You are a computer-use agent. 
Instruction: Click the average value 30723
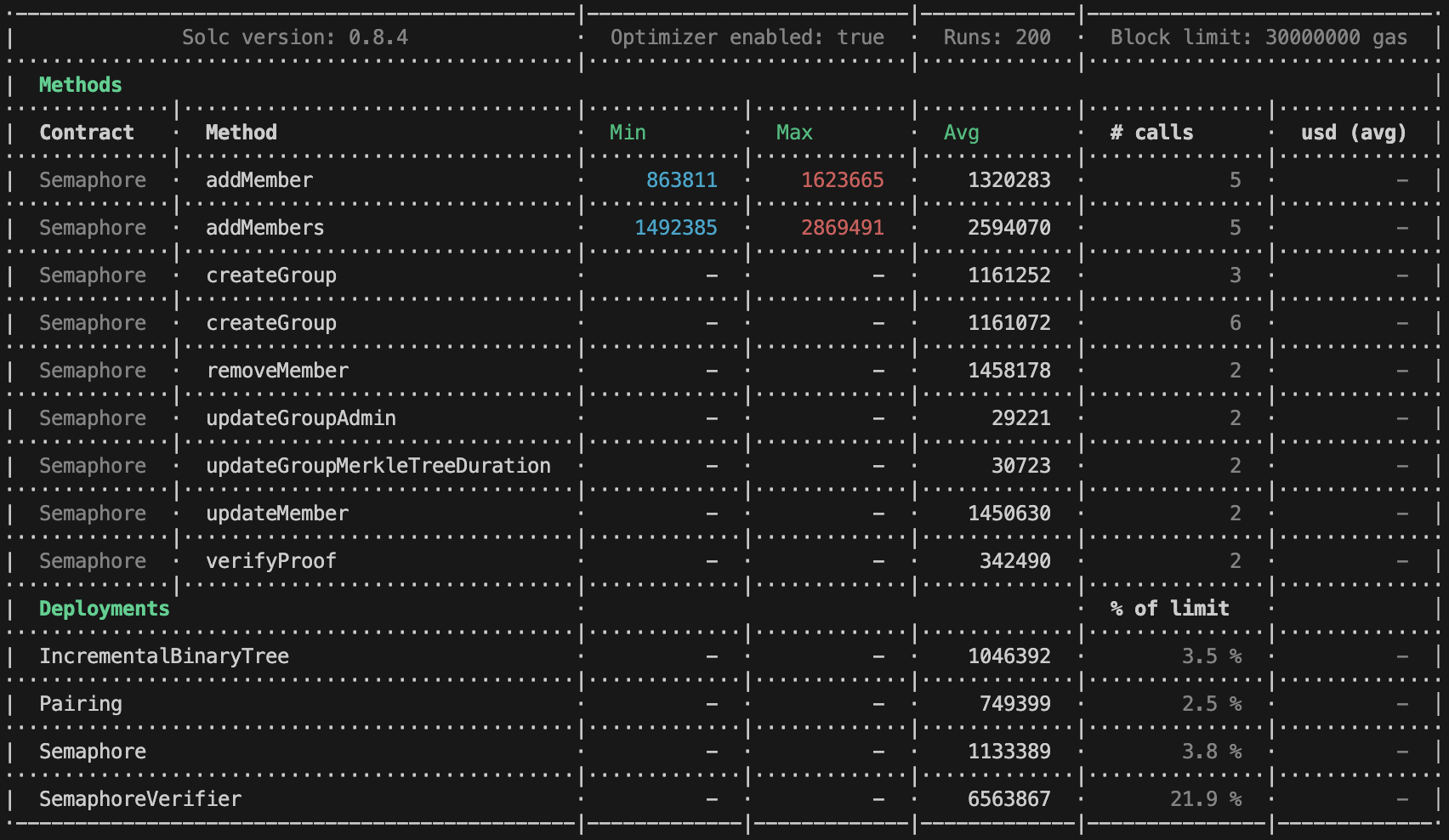(x=1021, y=466)
